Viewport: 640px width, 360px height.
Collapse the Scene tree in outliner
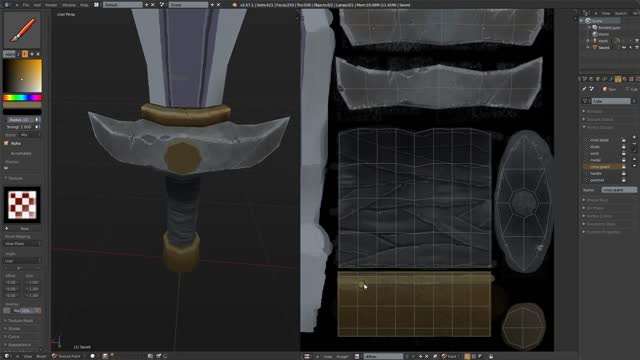coord(582,20)
